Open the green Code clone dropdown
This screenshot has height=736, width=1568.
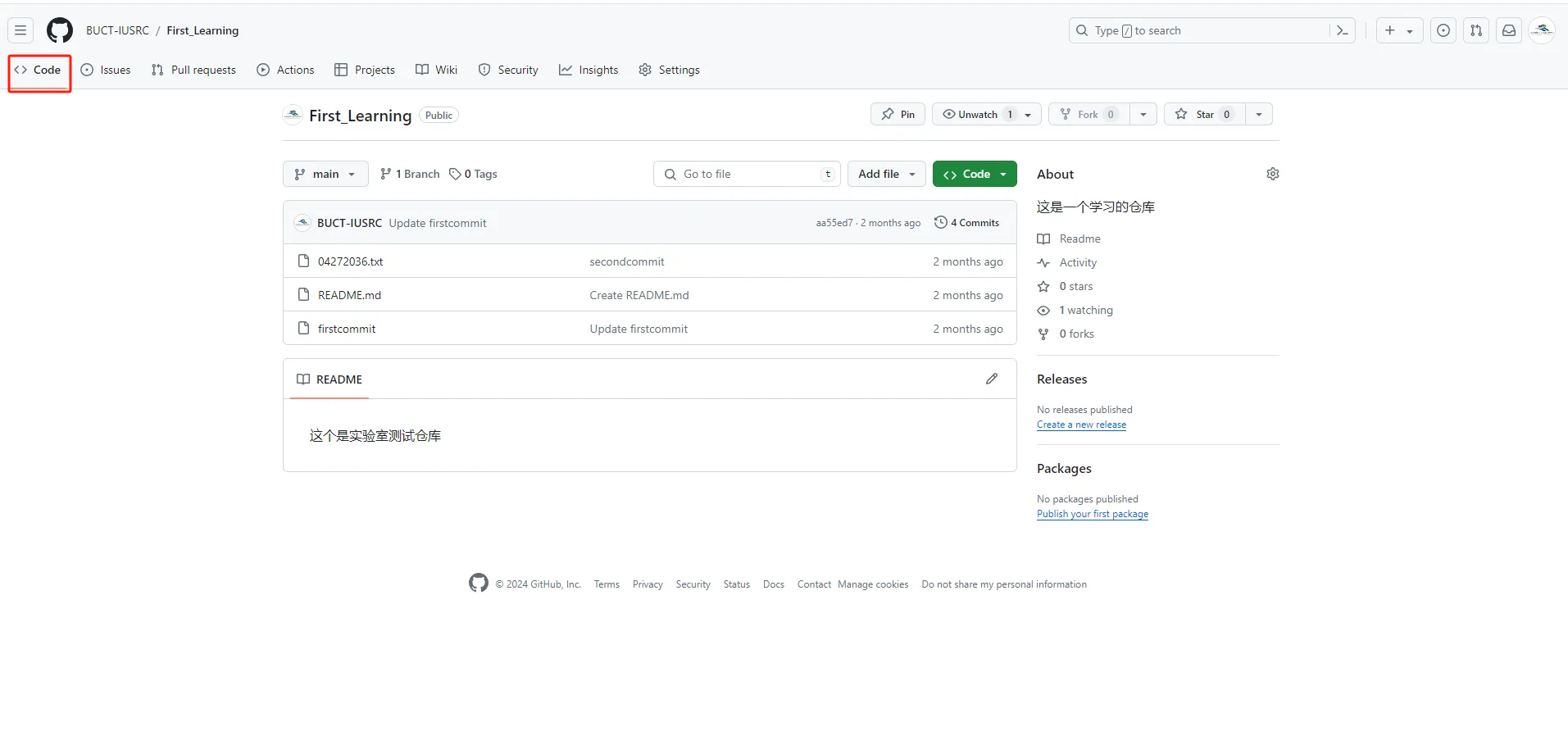click(975, 174)
